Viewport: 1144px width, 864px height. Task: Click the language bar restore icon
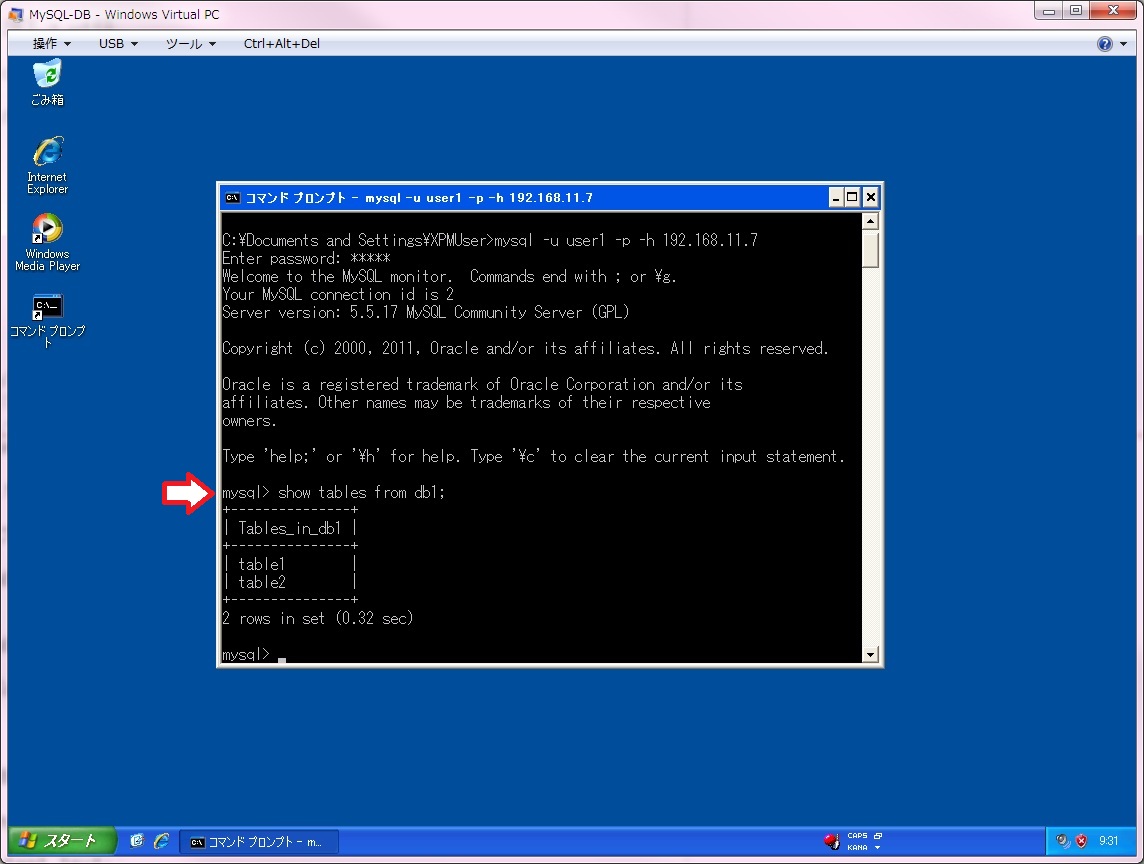pyautogui.click(x=878, y=836)
